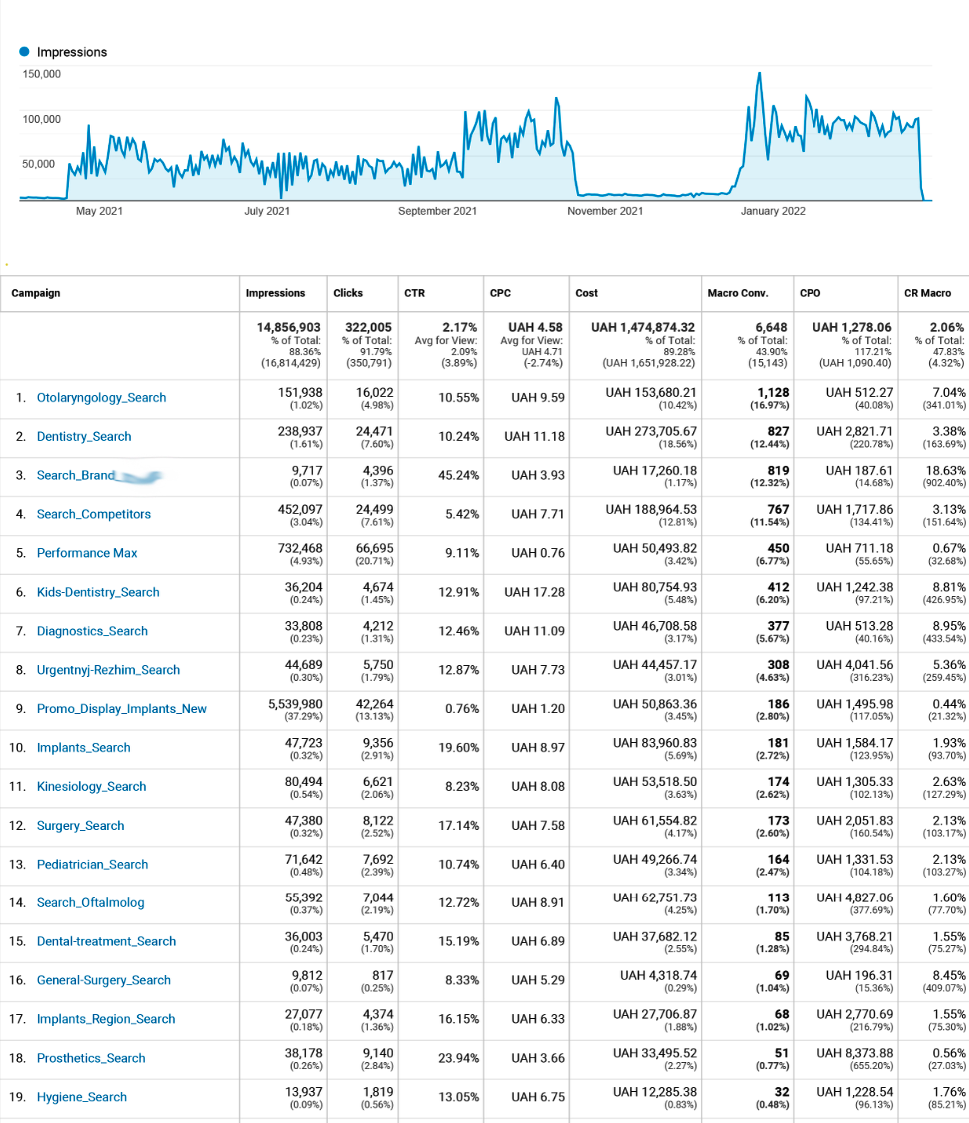Open Performance Max campaign details
969x1123 pixels.
pos(87,553)
